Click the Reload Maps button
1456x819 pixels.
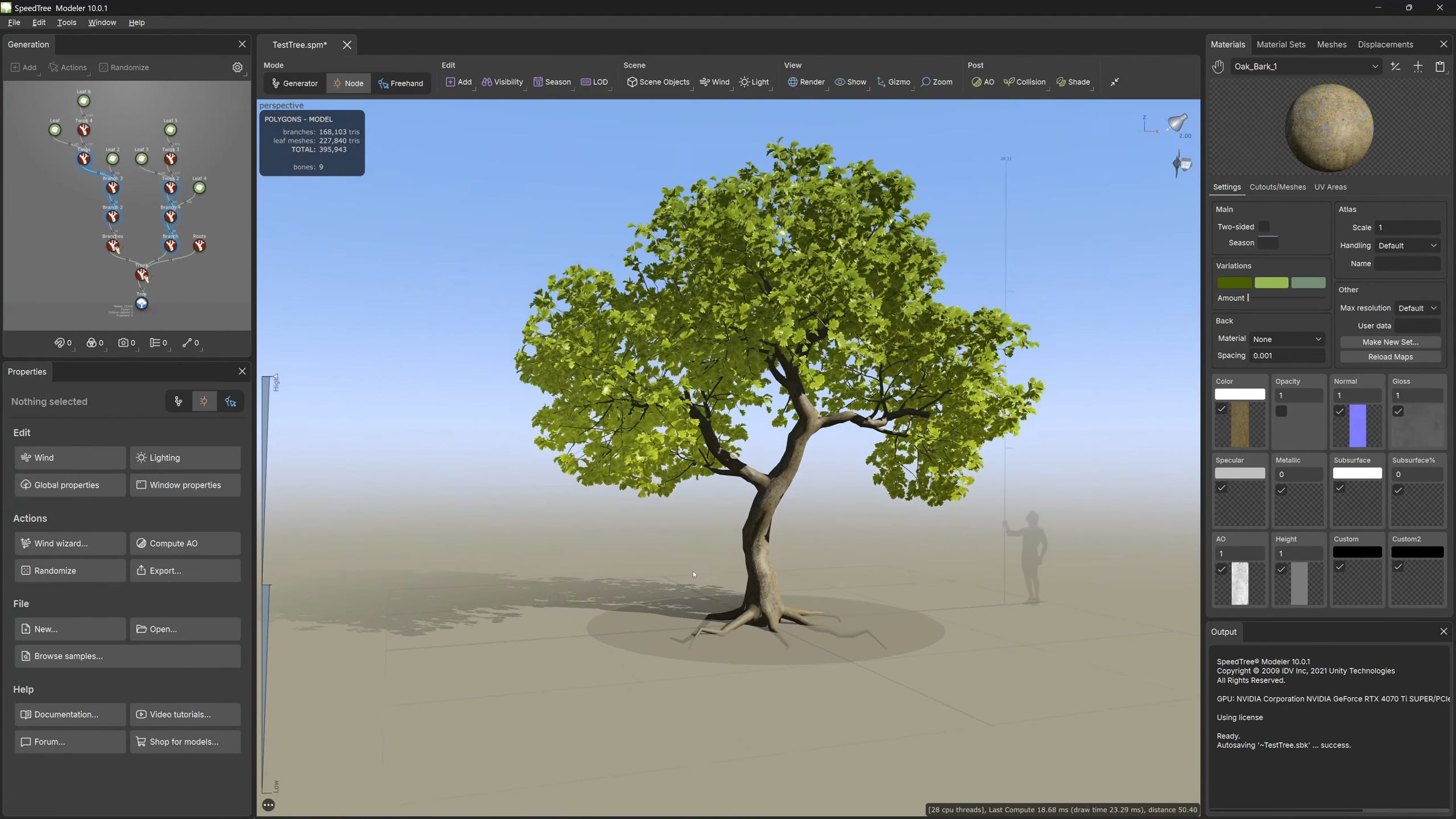coord(1390,357)
